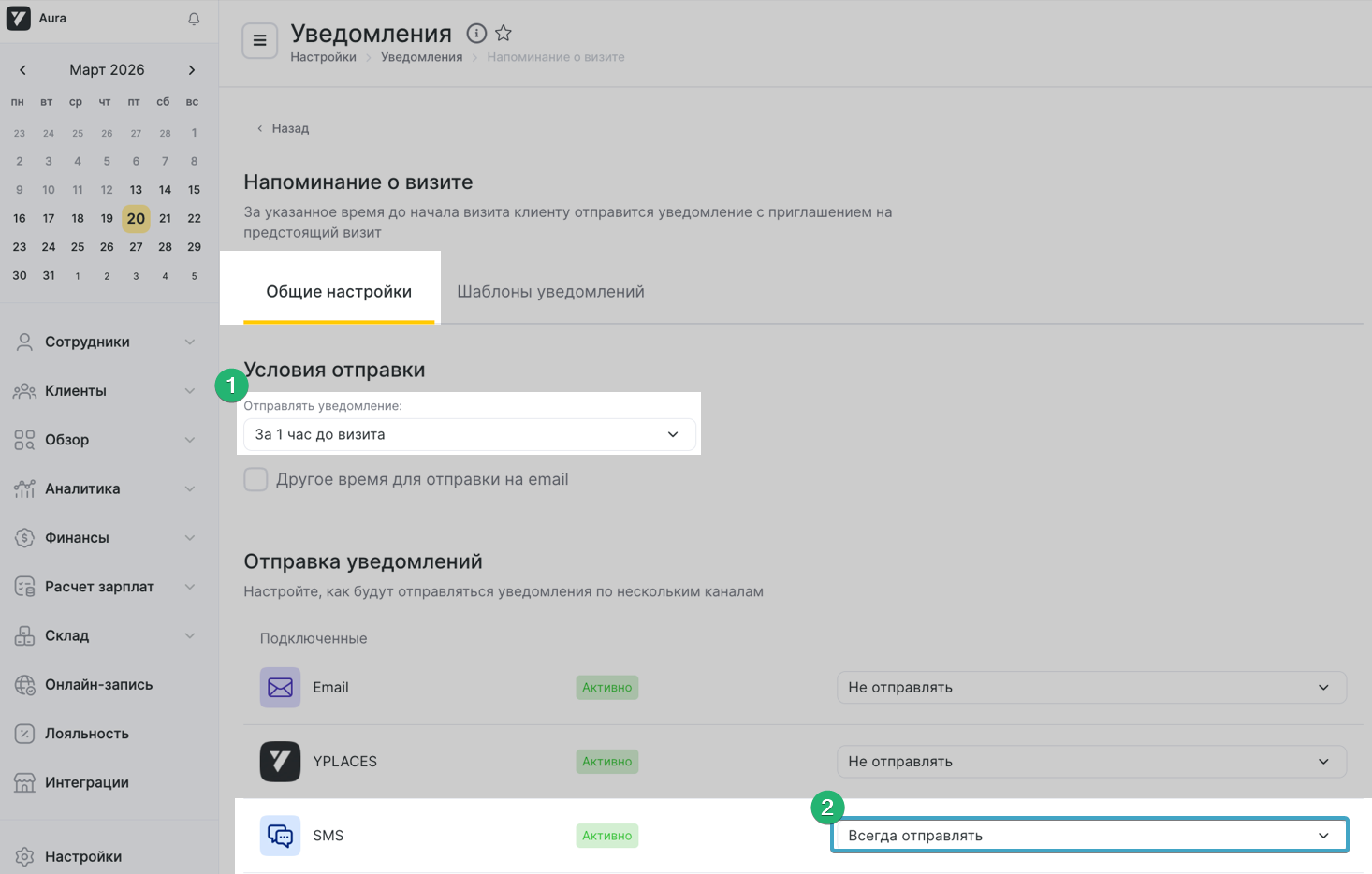The height and width of the screenshot is (874, 1372).
Task: Click the notification bell icon
Action: click(x=194, y=19)
